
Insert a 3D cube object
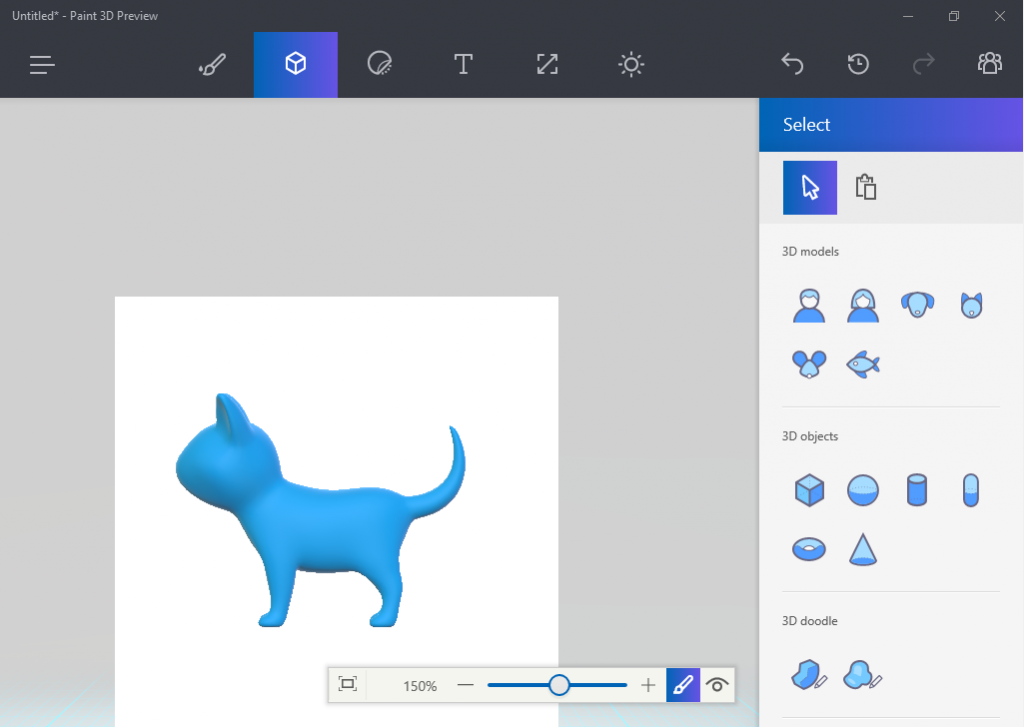pos(809,489)
